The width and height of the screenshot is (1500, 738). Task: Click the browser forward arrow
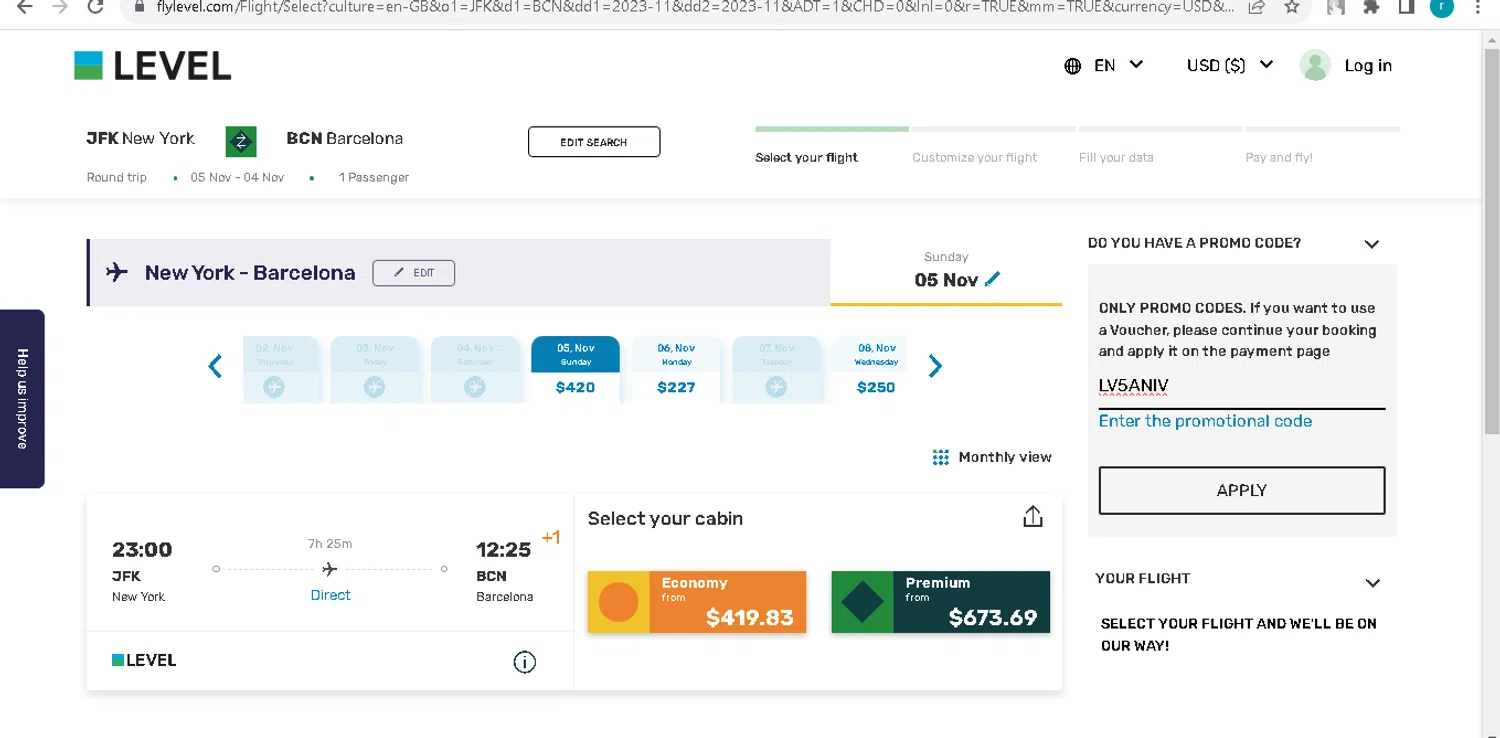point(60,7)
